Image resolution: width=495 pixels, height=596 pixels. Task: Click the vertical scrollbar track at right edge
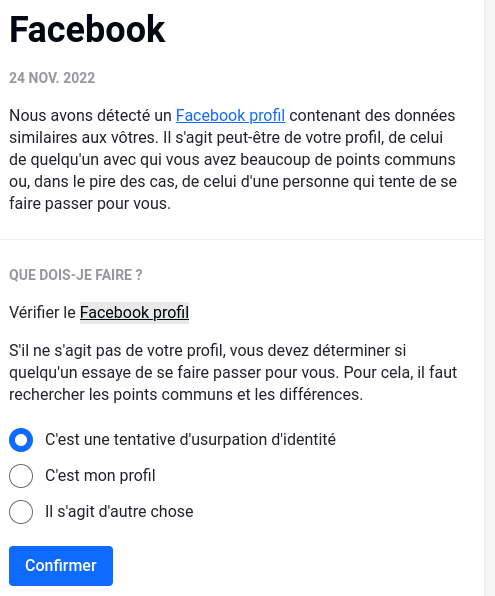[490, 298]
